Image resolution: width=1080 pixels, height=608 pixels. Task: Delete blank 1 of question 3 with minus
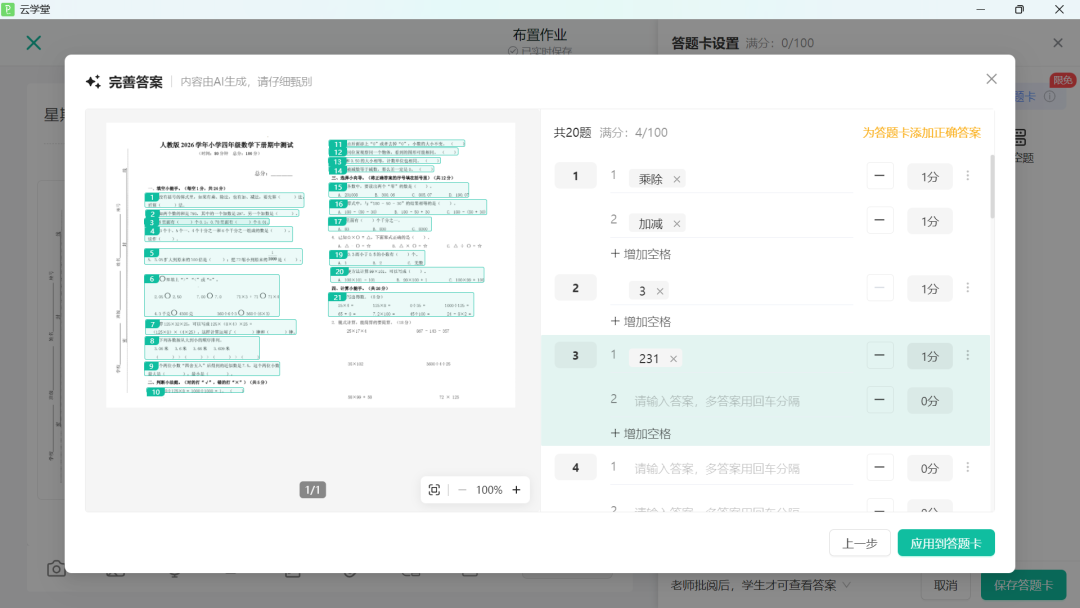coord(880,356)
